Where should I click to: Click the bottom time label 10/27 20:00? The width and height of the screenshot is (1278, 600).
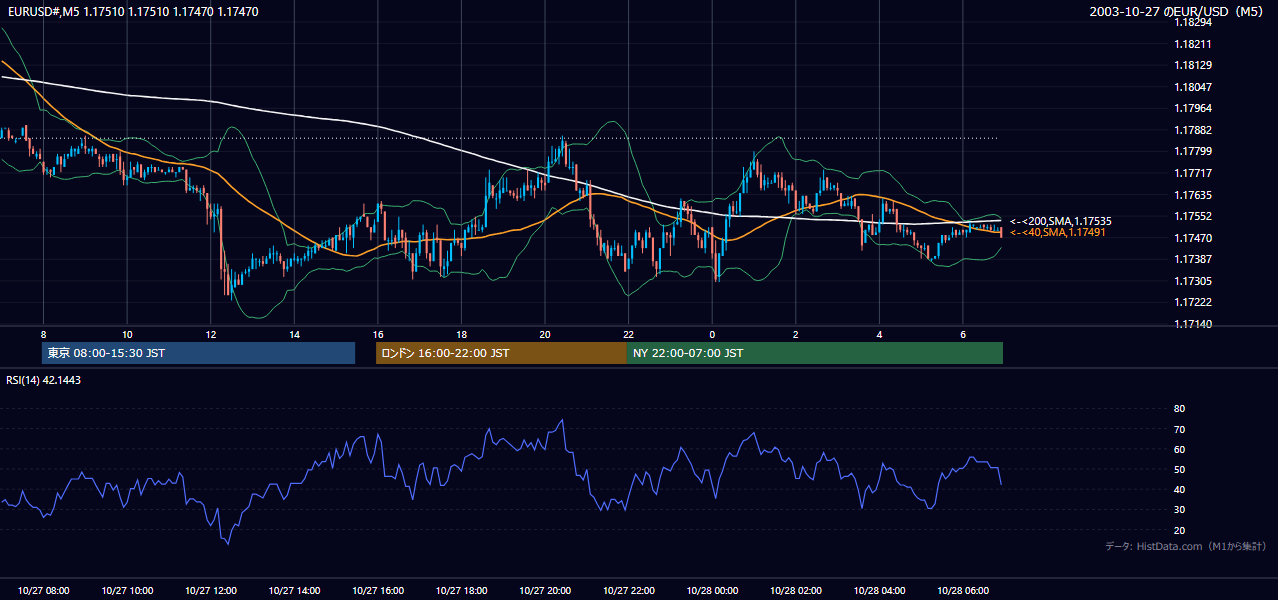545,591
